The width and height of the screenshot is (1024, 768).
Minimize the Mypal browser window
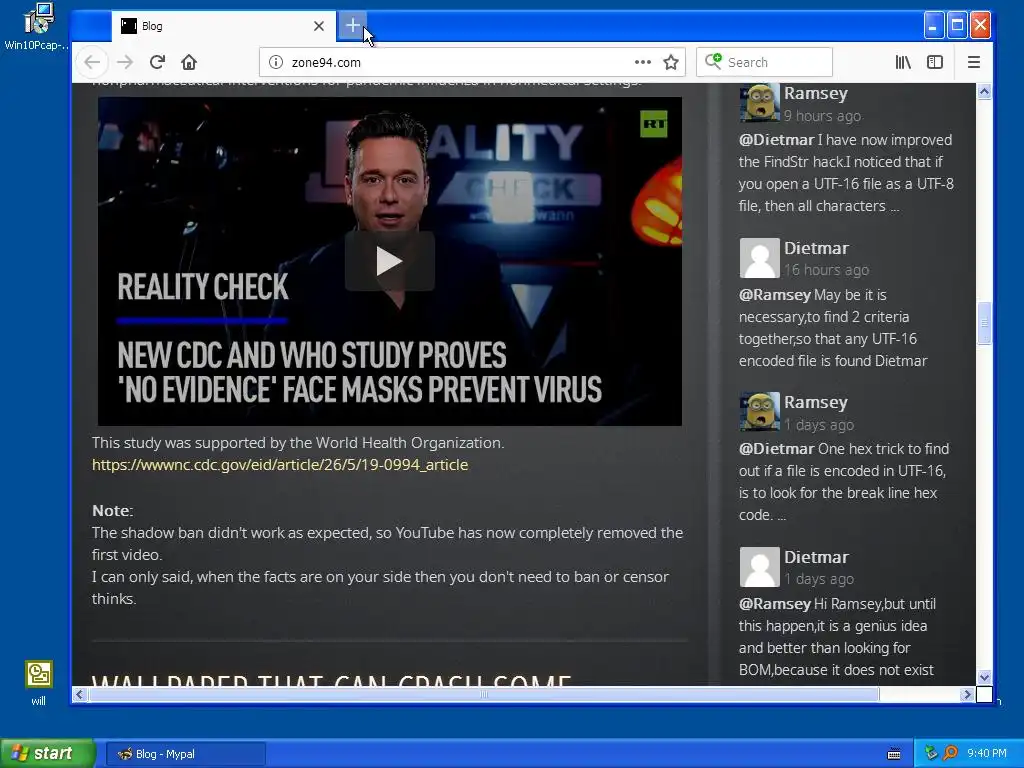coord(934,25)
